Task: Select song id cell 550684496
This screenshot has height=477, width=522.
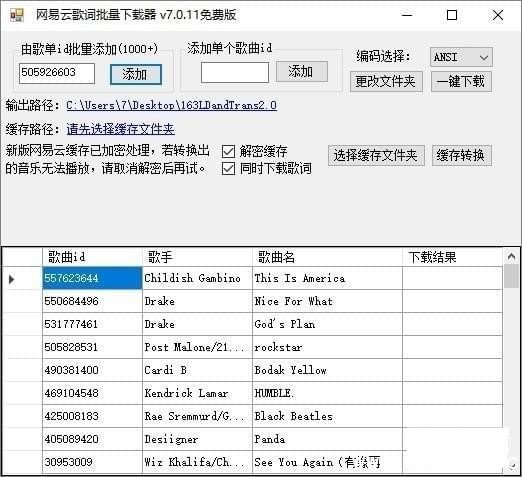Action: click(92, 301)
